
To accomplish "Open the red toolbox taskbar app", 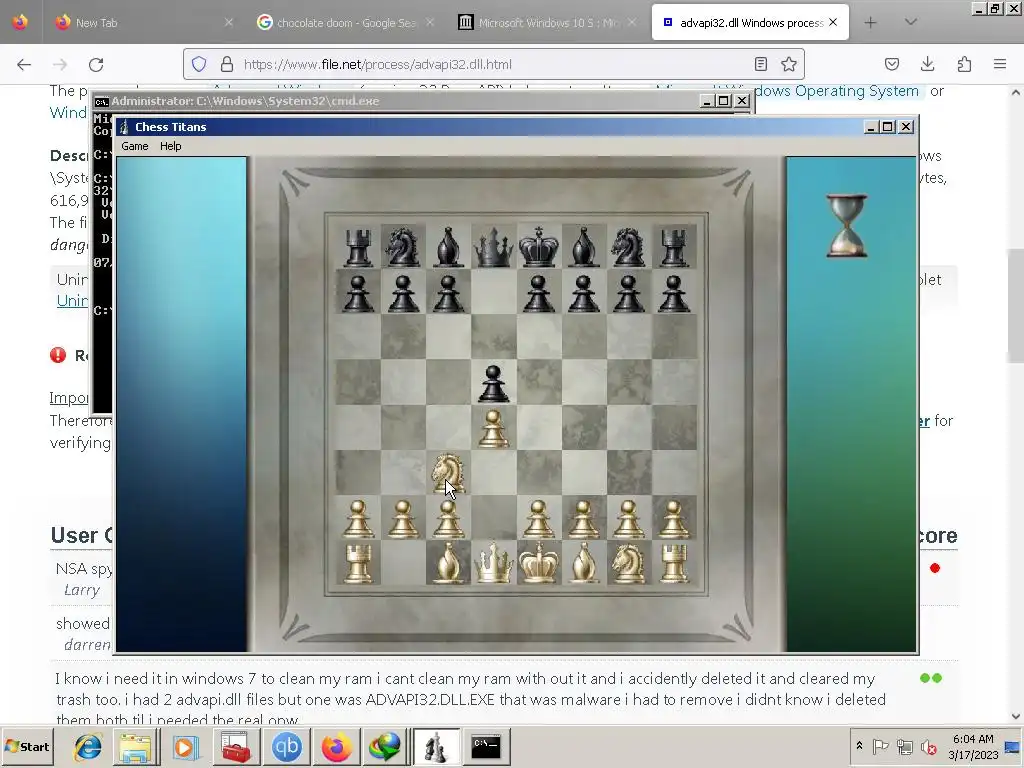I will tap(236, 746).
